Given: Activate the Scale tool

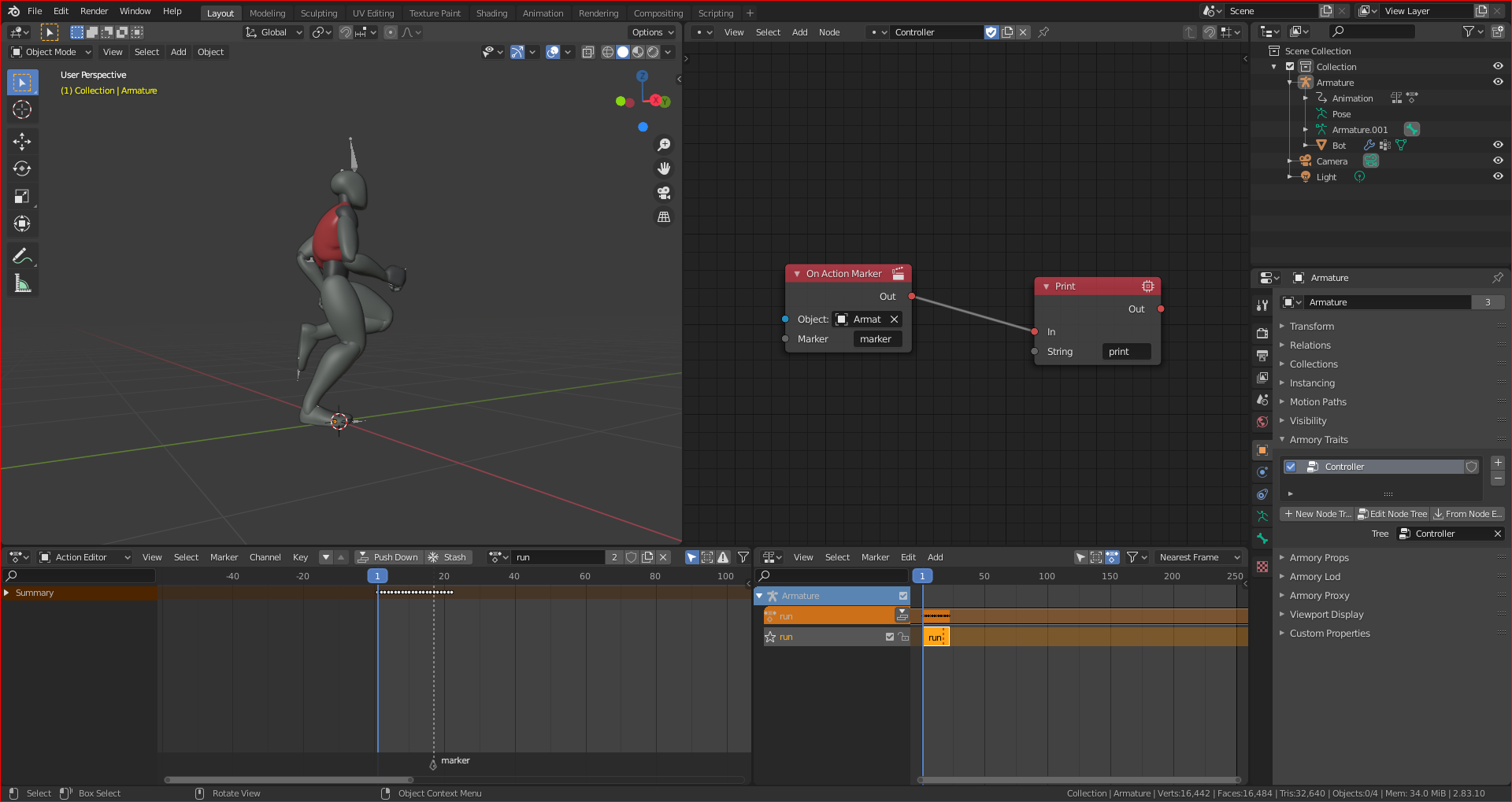Looking at the screenshot, I should pyautogui.click(x=22, y=196).
